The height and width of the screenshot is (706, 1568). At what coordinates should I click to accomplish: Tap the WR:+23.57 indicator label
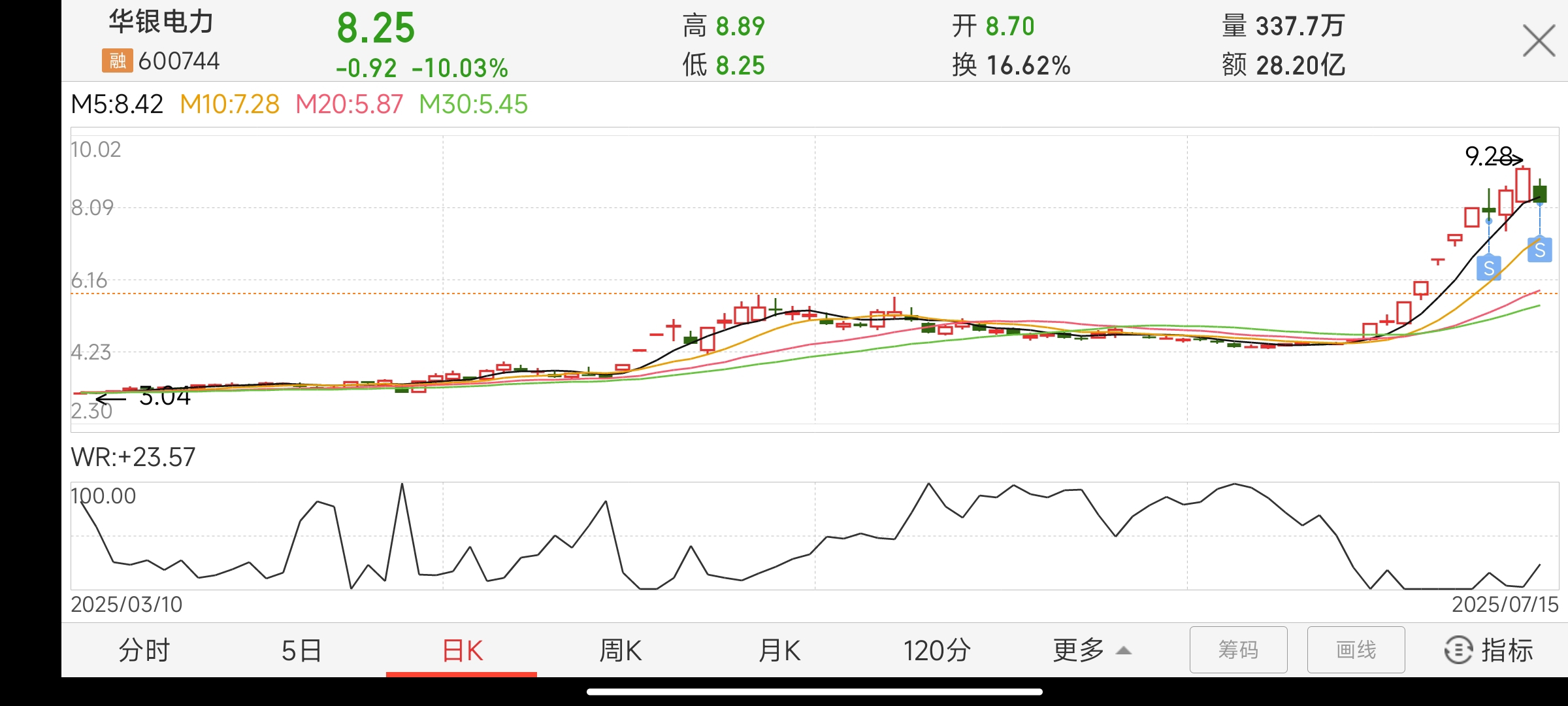(x=133, y=457)
